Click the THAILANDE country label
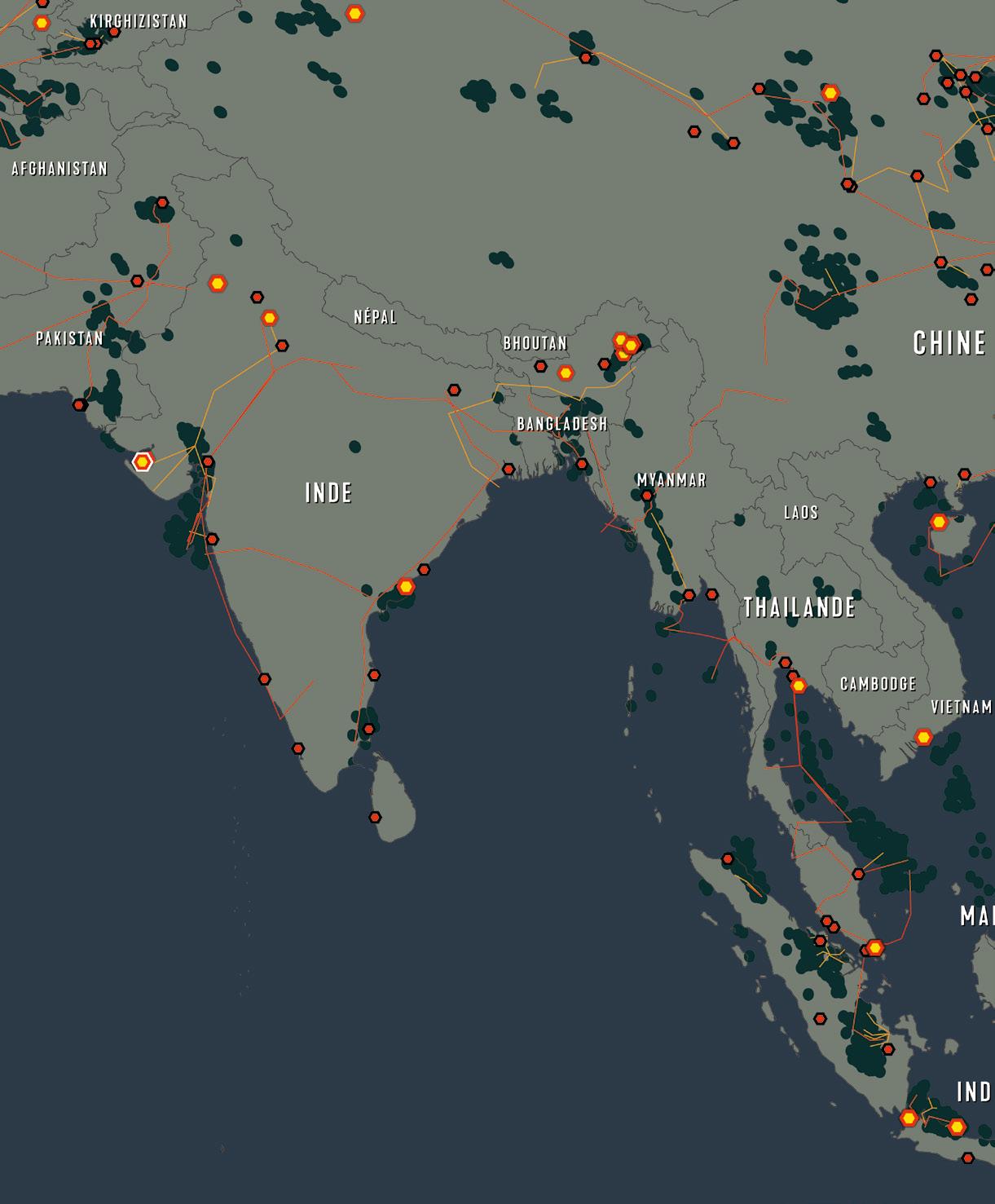Viewport: 995px width, 1204px height. pyautogui.click(x=799, y=607)
